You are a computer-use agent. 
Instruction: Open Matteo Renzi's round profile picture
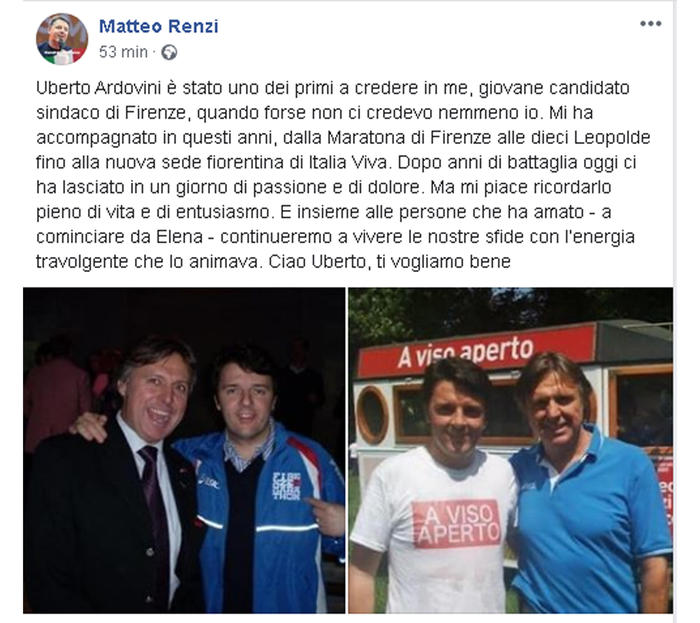tap(62, 39)
